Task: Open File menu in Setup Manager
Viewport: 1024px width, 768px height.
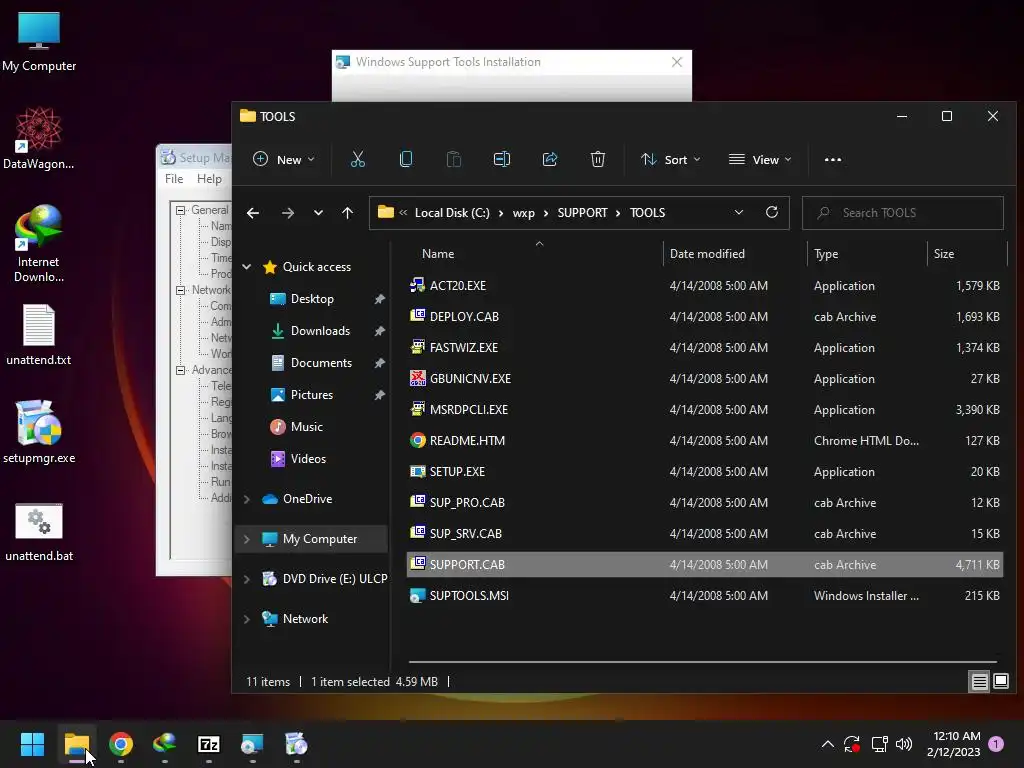Action: coord(174,179)
